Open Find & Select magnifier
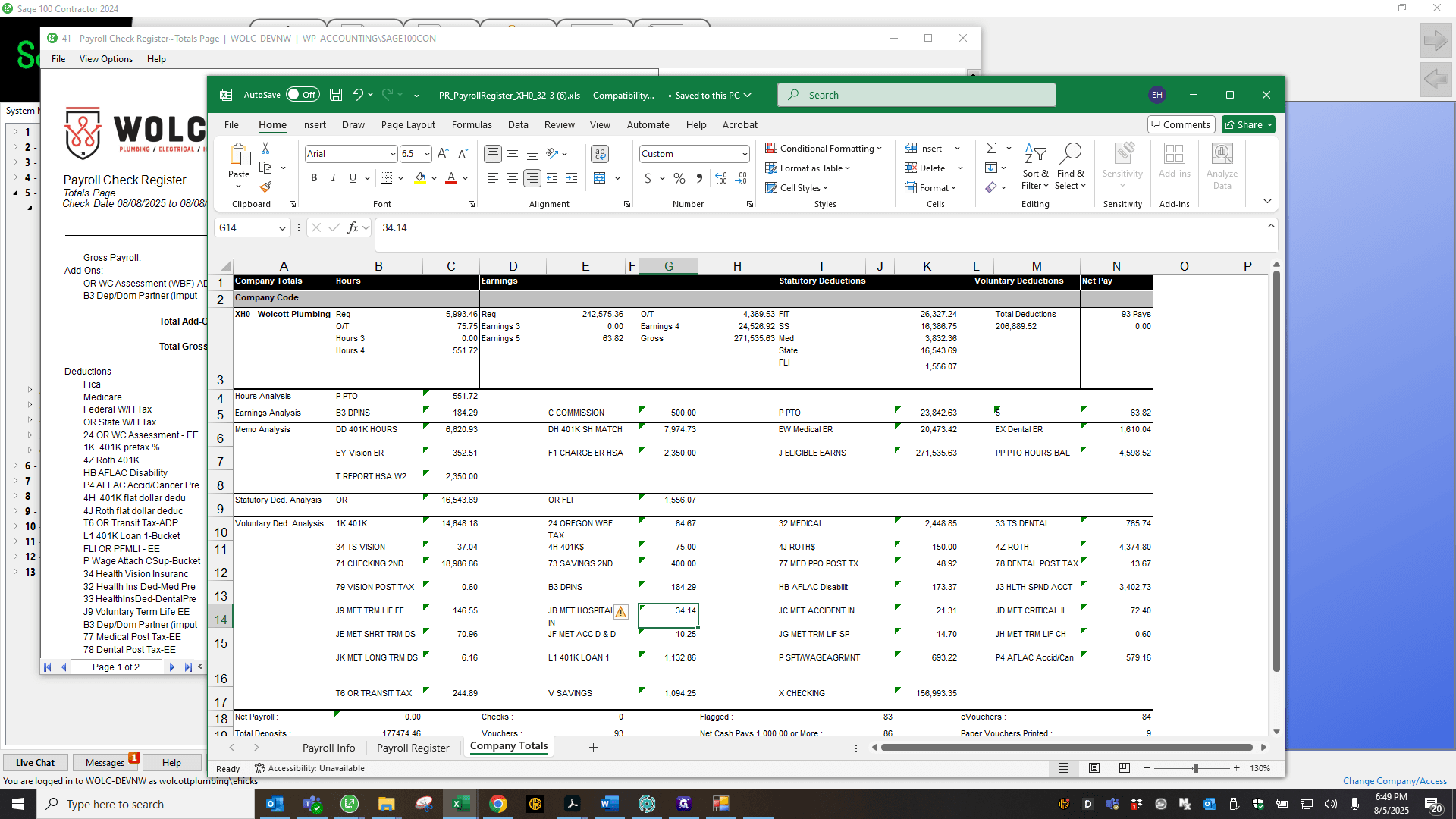The width and height of the screenshot is (1456, 819). (1070, 166)
